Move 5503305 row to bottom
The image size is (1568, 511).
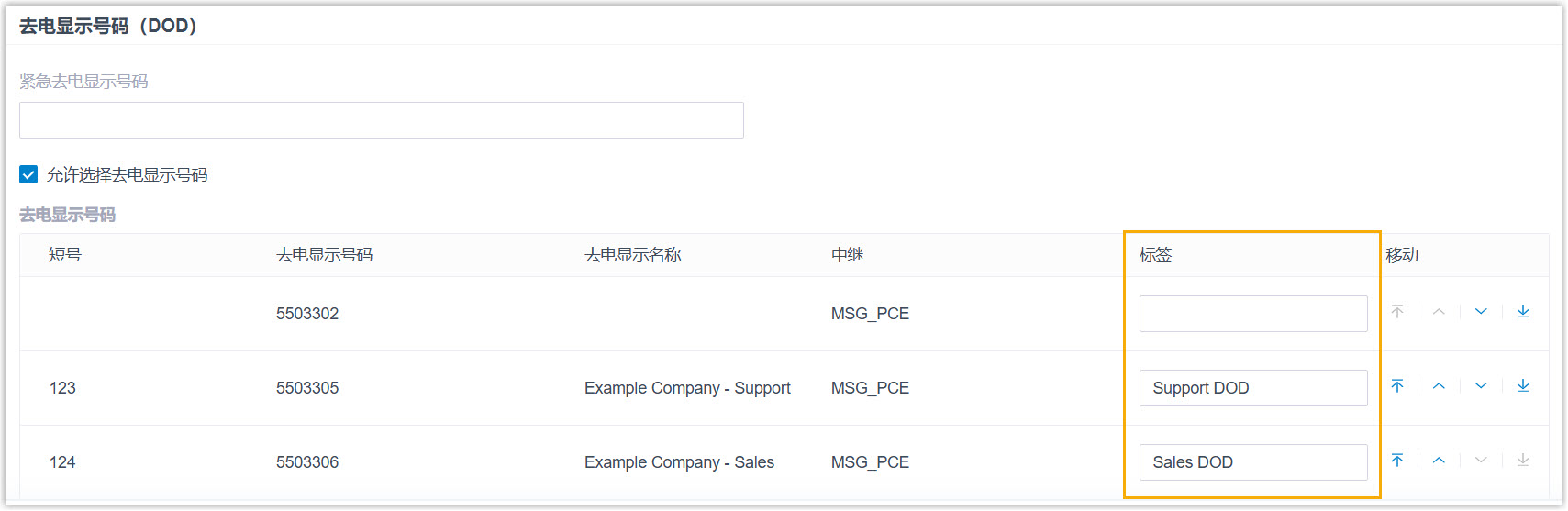point(1523,386)
